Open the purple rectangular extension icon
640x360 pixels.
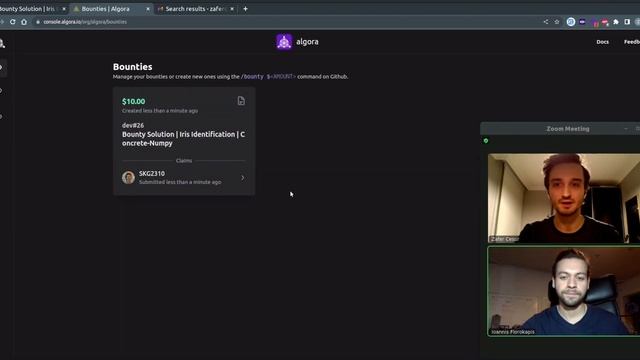coord(582,22)
